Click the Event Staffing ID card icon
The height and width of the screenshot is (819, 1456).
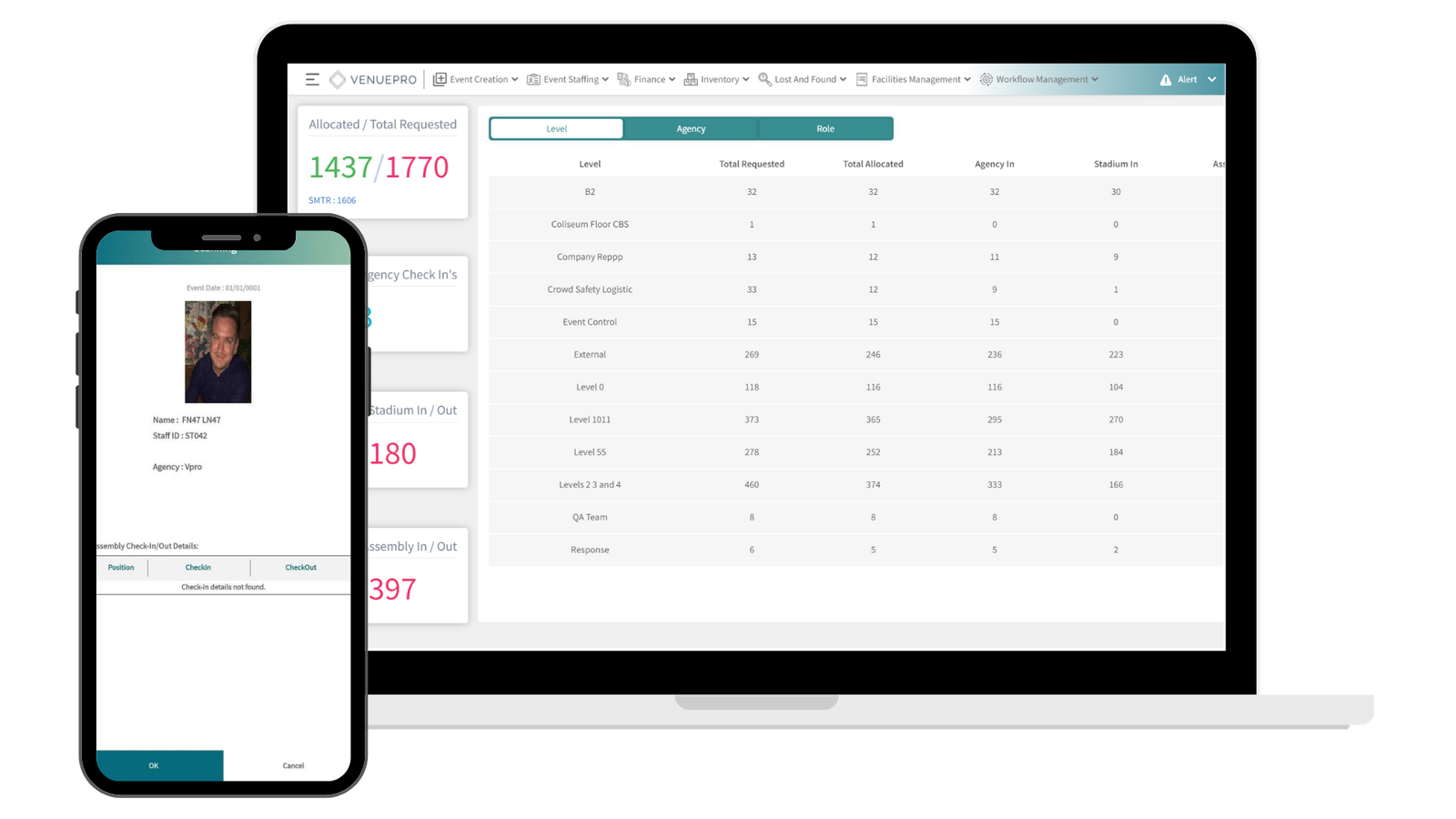click(x=533, y=80)
